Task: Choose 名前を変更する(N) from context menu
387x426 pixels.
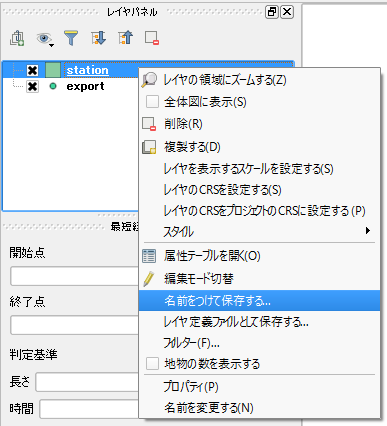Action: (259, 407)
